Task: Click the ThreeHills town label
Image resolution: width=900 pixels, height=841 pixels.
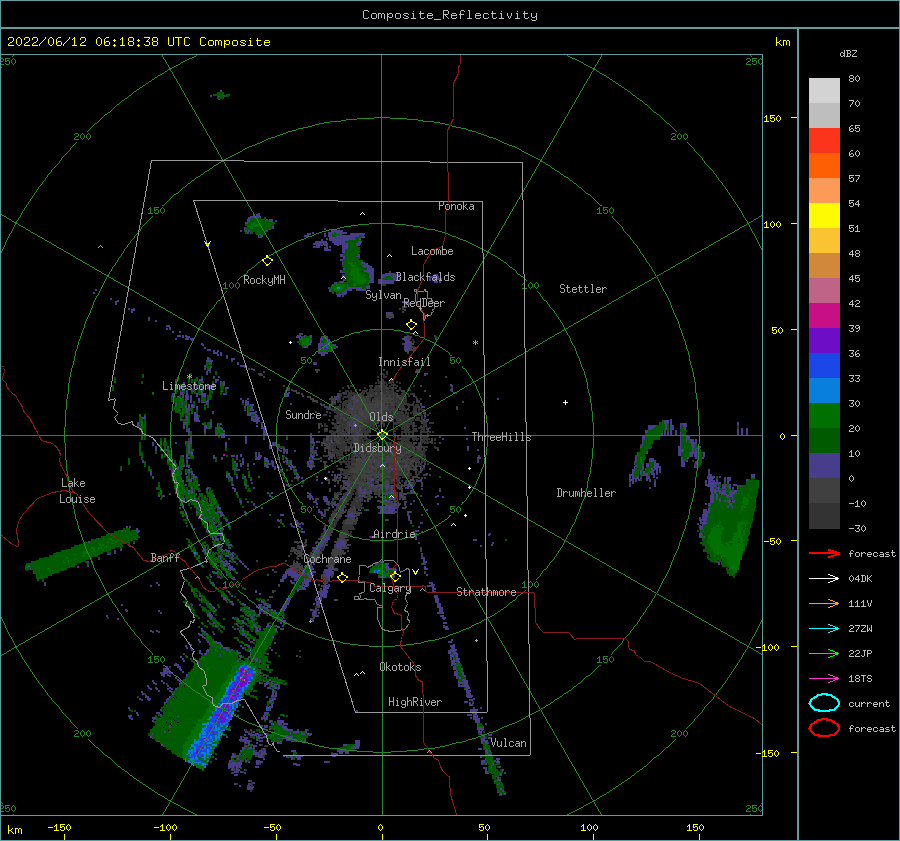Action: 502,437
